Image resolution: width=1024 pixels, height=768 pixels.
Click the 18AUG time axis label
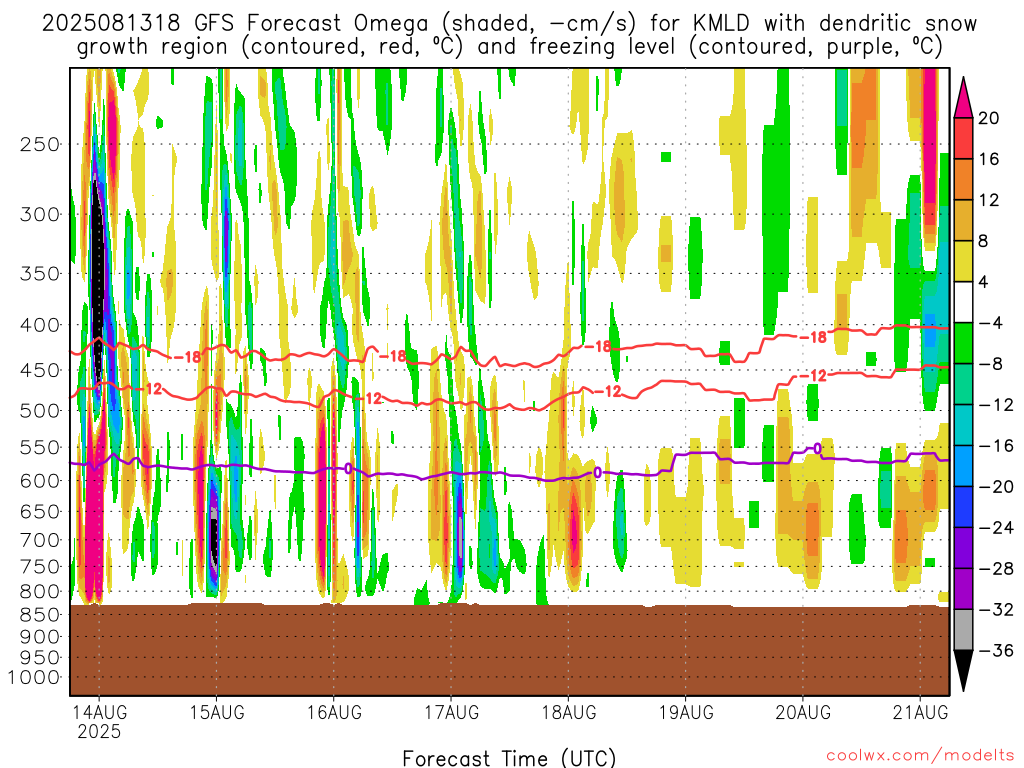[569, 712]
